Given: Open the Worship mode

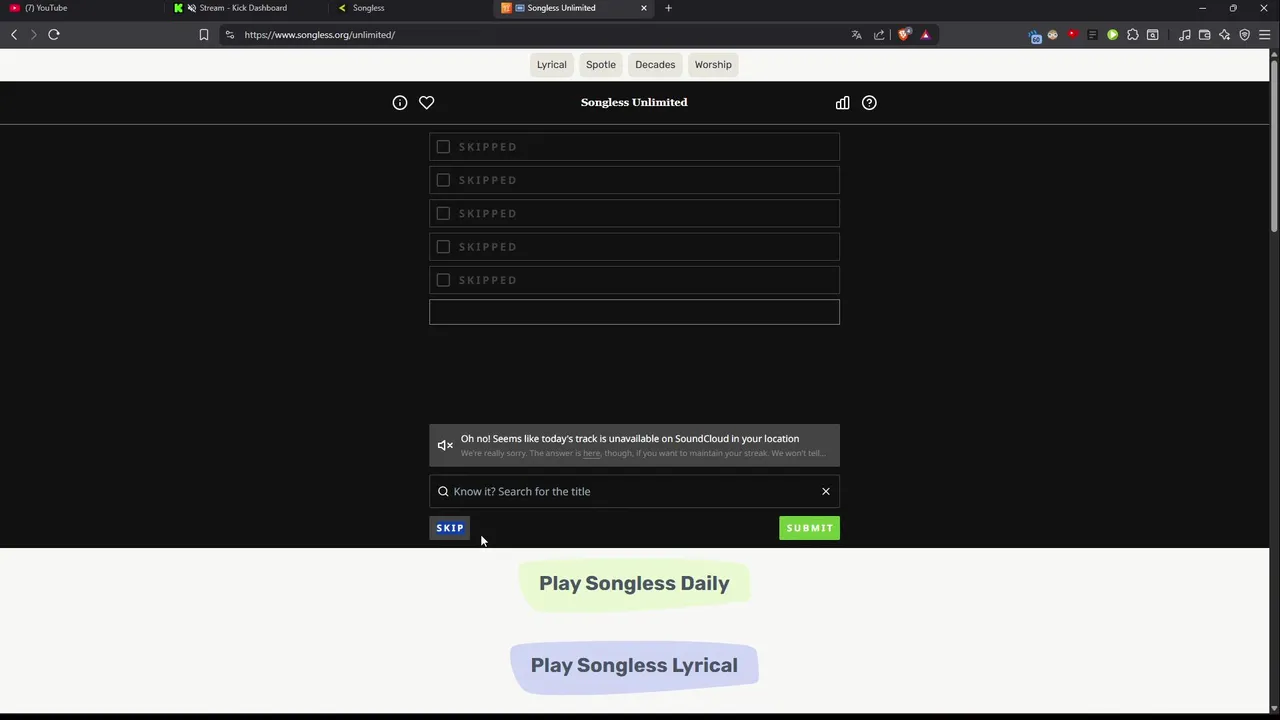Looking at the screenshot, I should 713,64.
